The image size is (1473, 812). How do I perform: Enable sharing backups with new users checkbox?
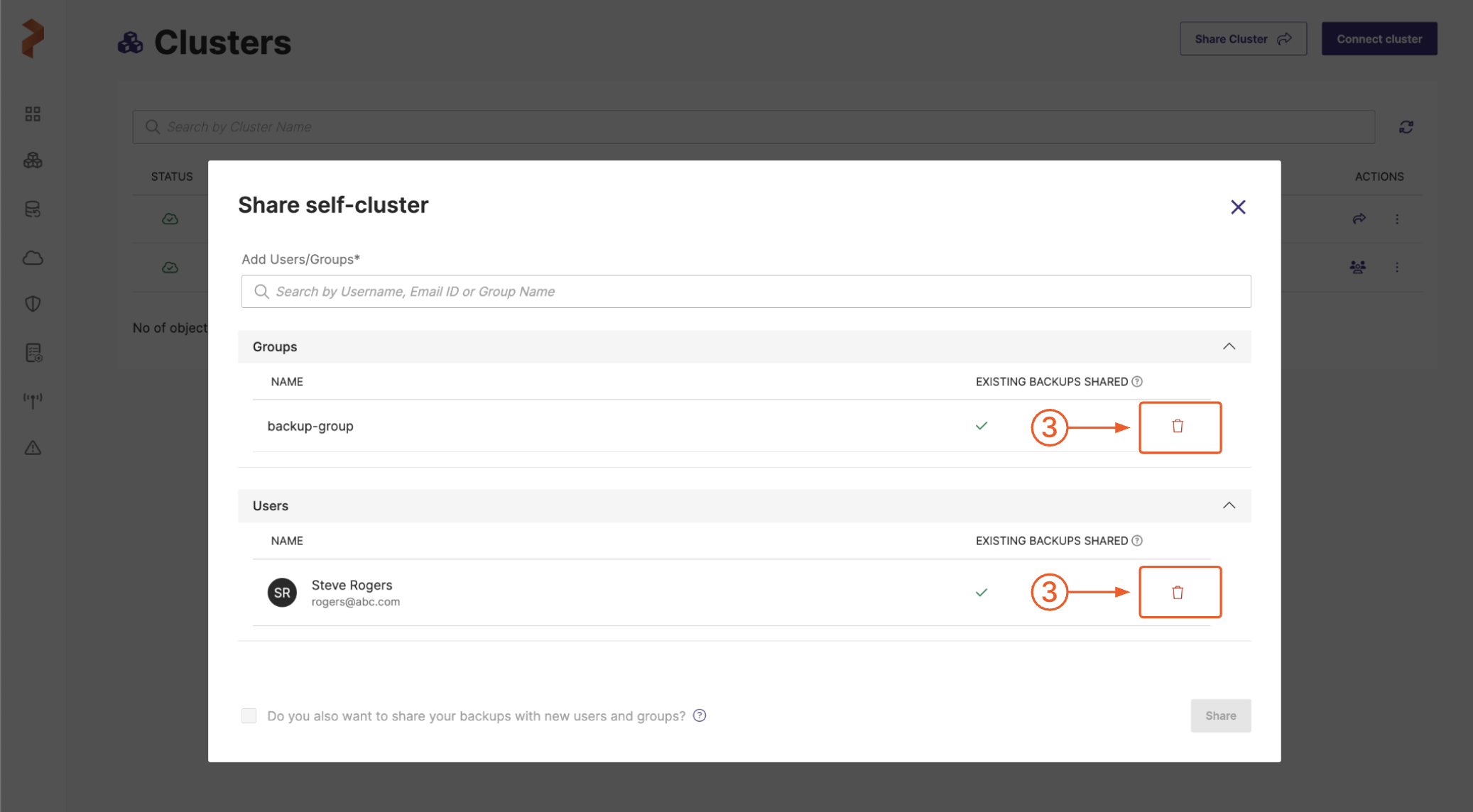click(x=249, y=715)
